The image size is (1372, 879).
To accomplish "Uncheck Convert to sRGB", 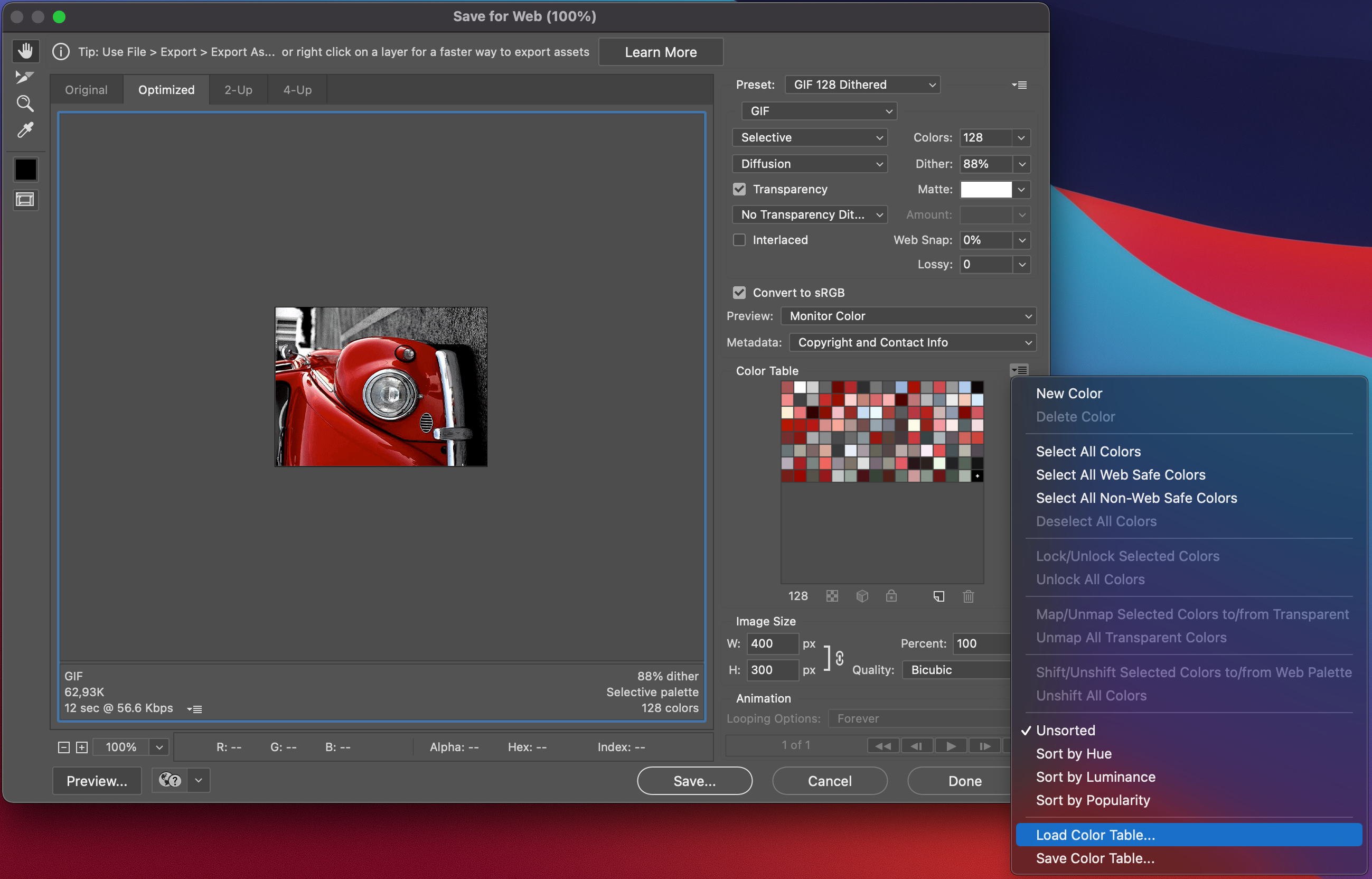I will (x=739, y=293).
